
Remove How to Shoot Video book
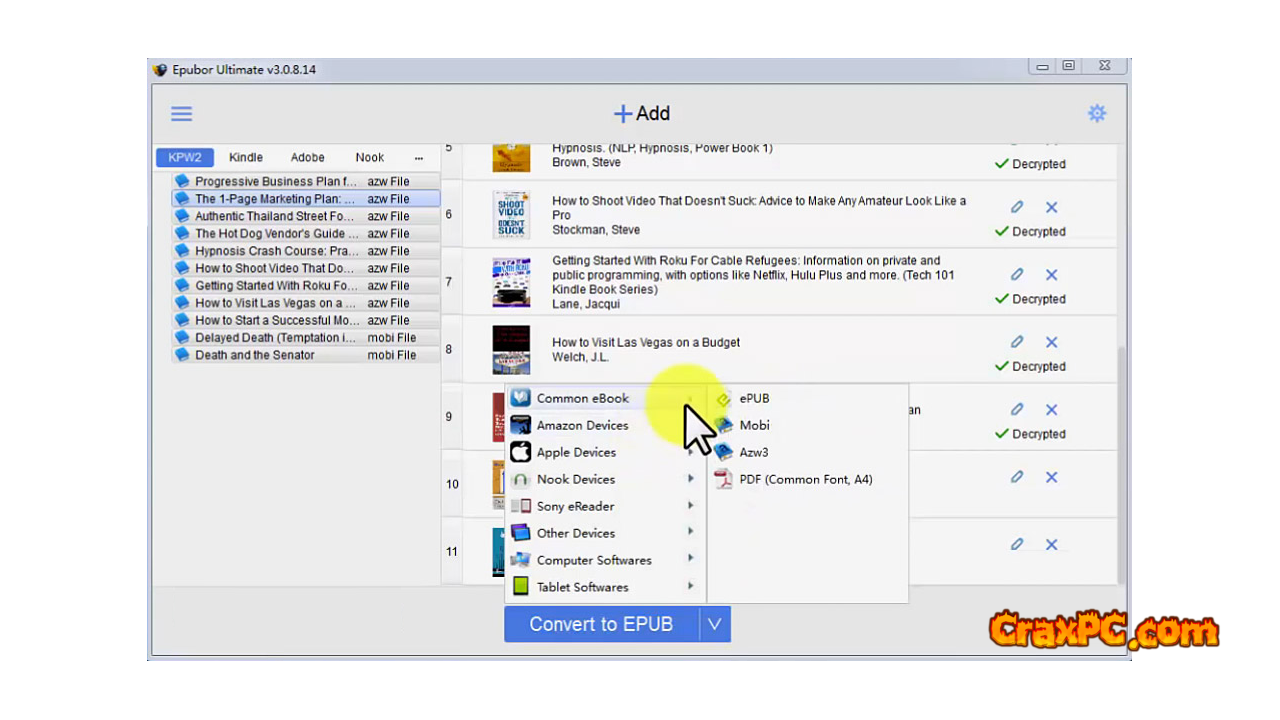[1051, 207]
